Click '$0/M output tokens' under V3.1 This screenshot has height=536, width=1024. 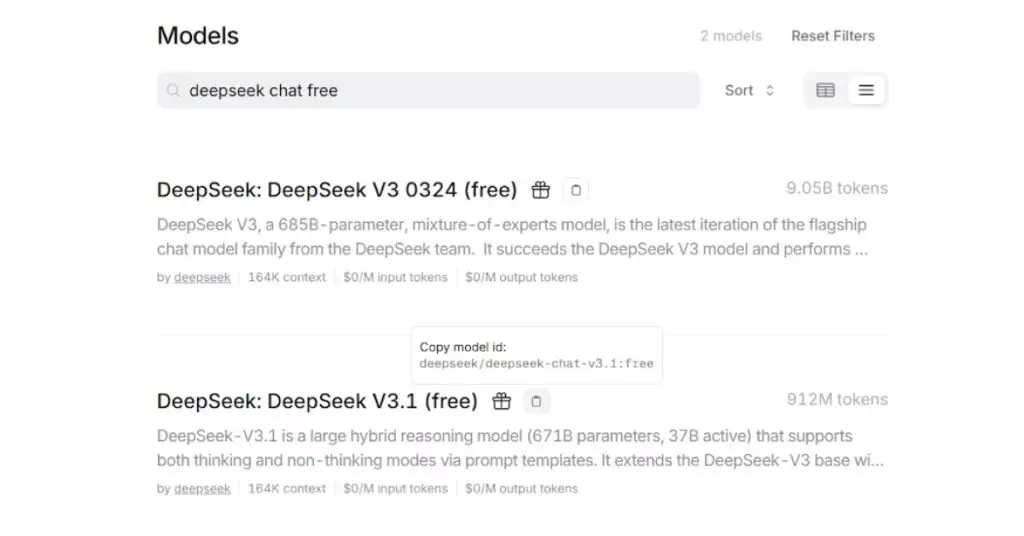click(x=521, y=488)
